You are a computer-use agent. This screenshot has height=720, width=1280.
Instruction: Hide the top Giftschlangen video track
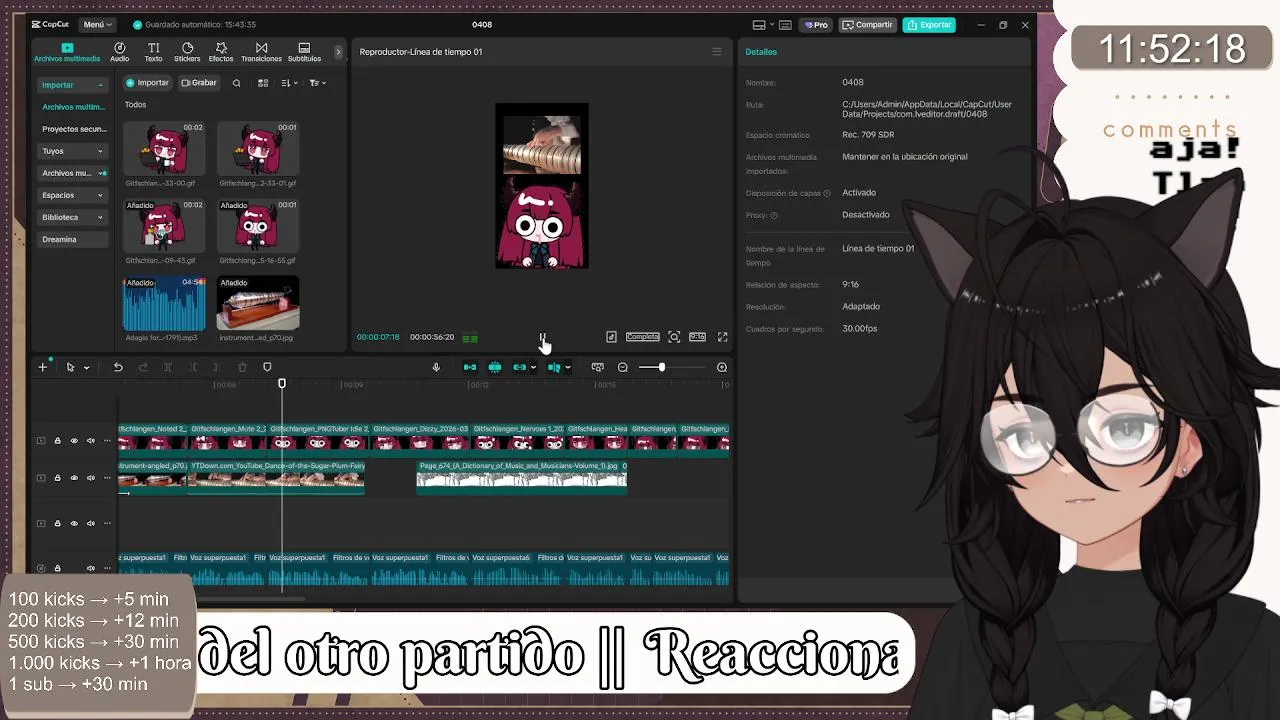click(x=74, y=441)
